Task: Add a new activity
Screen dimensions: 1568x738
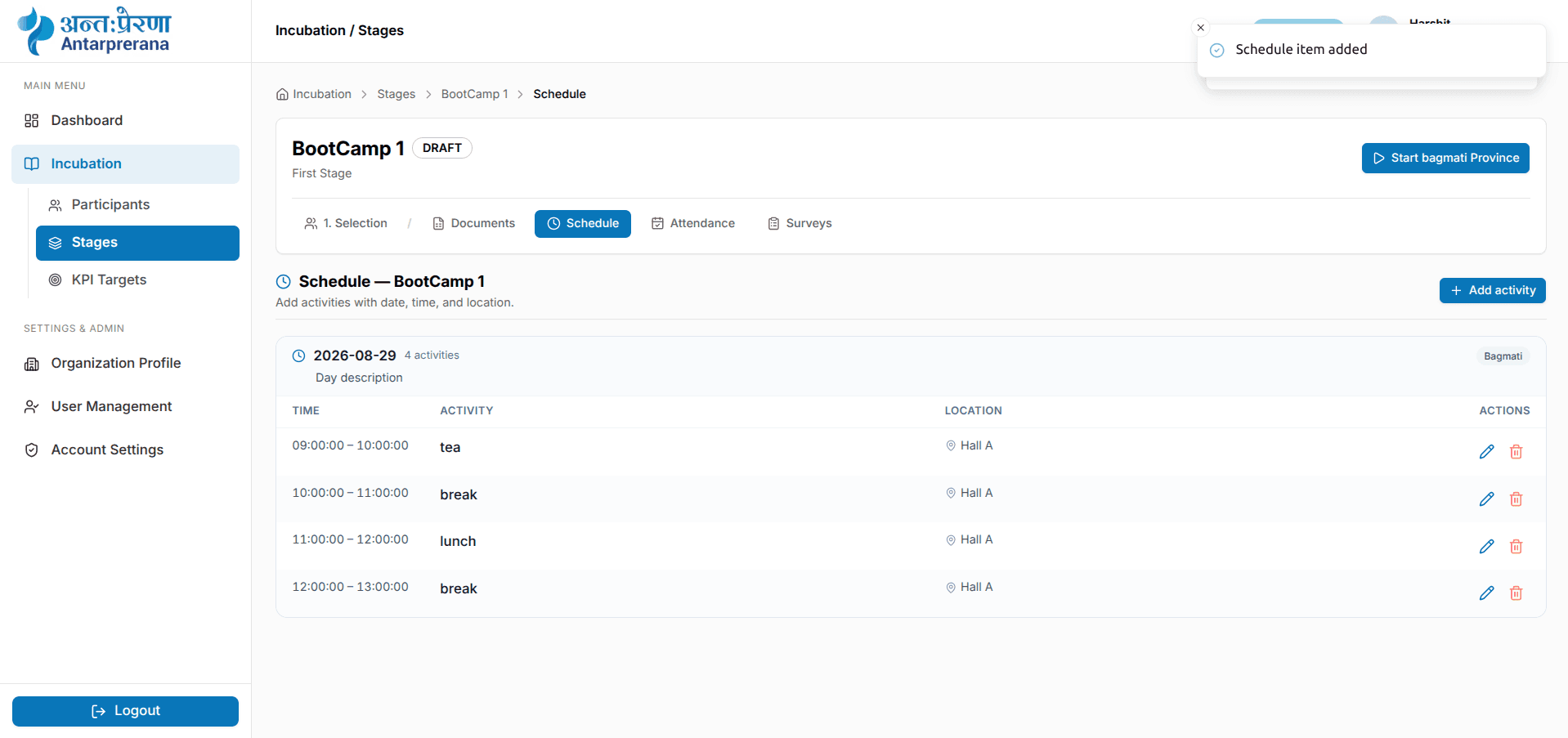Action: pyautogui.click(x=1492, y=290)
